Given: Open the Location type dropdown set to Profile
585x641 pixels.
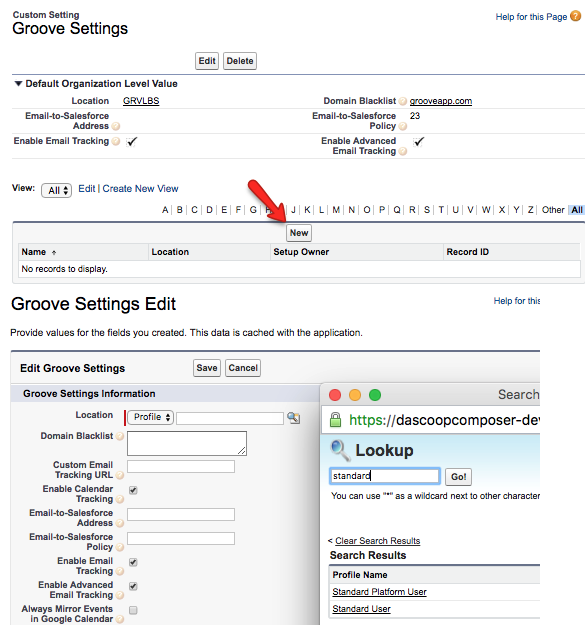Looking at the screenshot, I should [x=150, y=417].
